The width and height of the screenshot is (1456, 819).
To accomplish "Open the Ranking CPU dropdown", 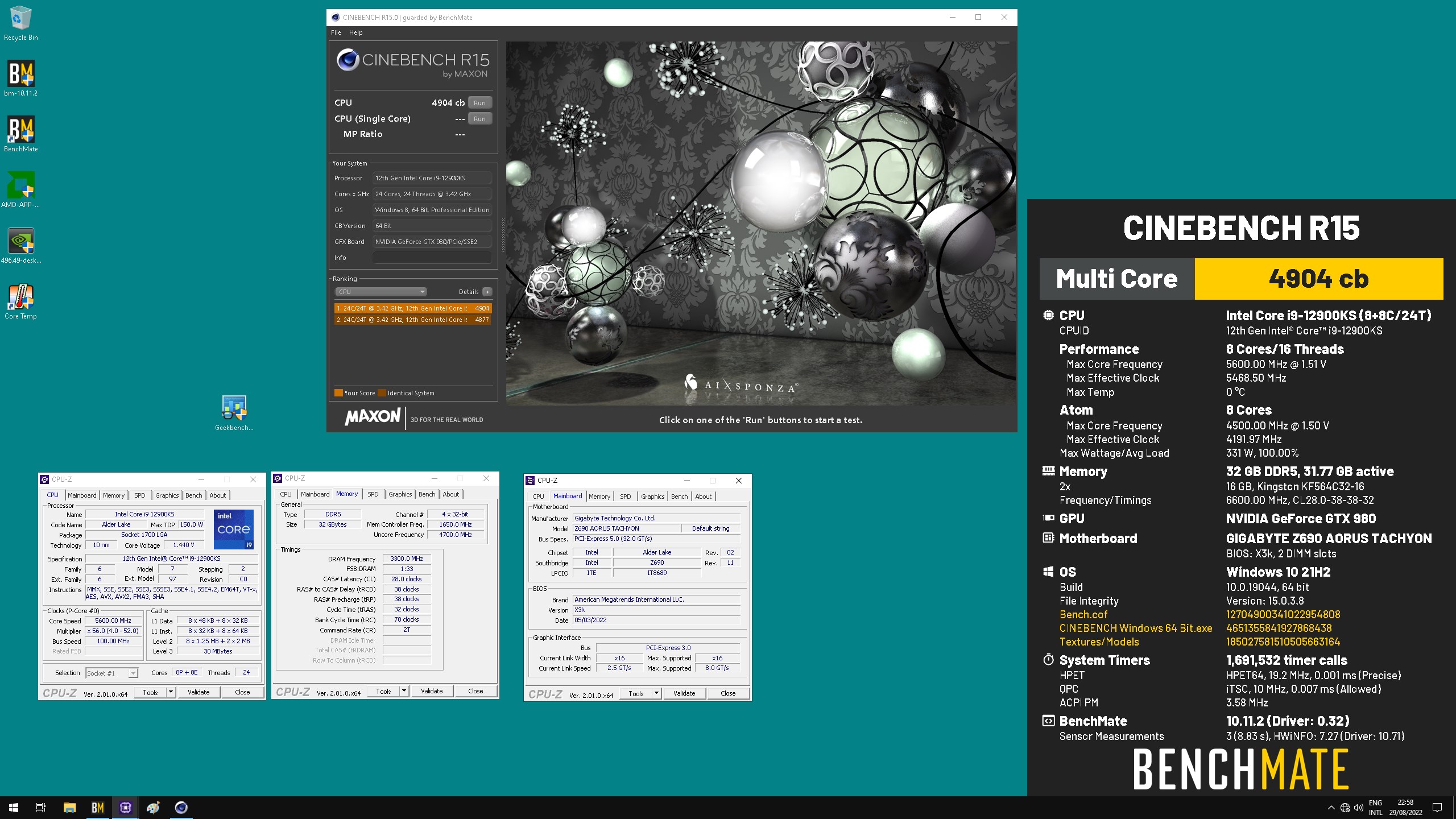I will 380,292.
